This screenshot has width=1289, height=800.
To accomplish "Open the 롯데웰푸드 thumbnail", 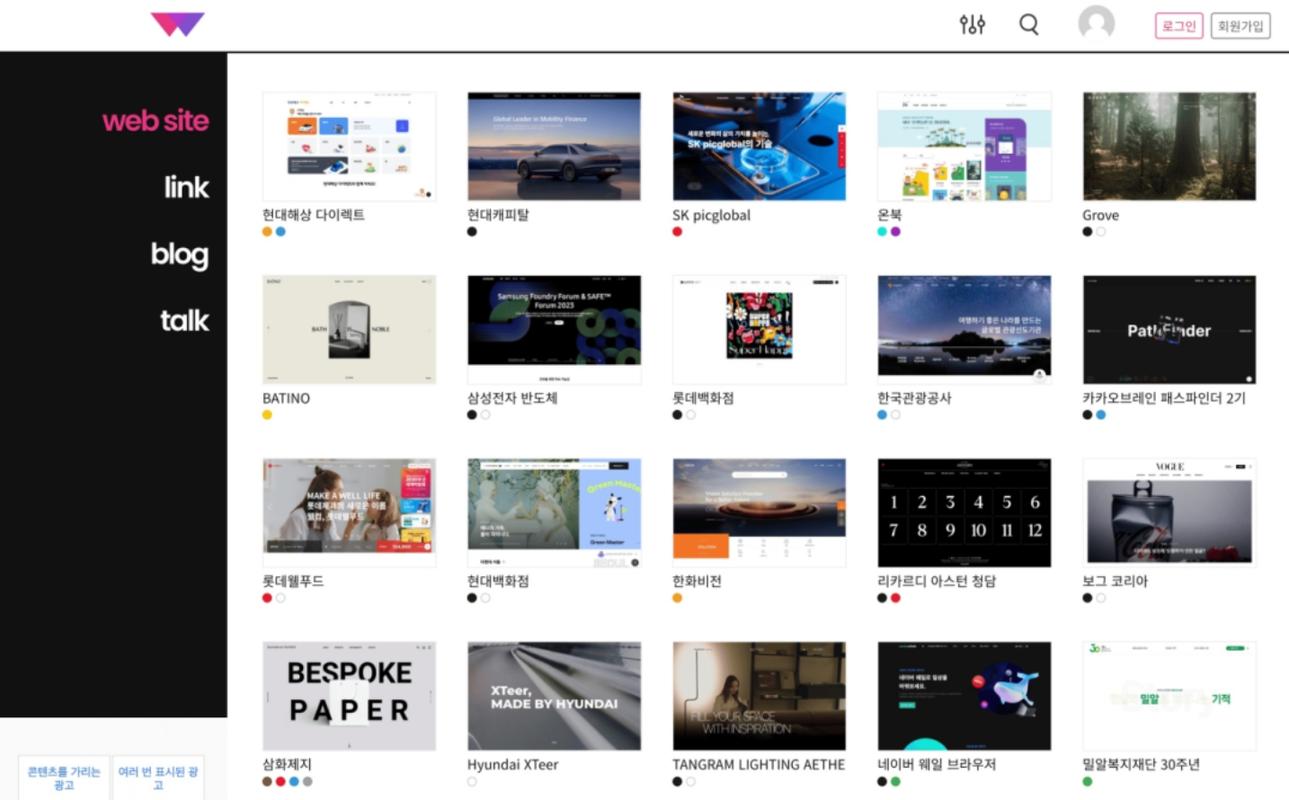I will click(x=349, y=512).
